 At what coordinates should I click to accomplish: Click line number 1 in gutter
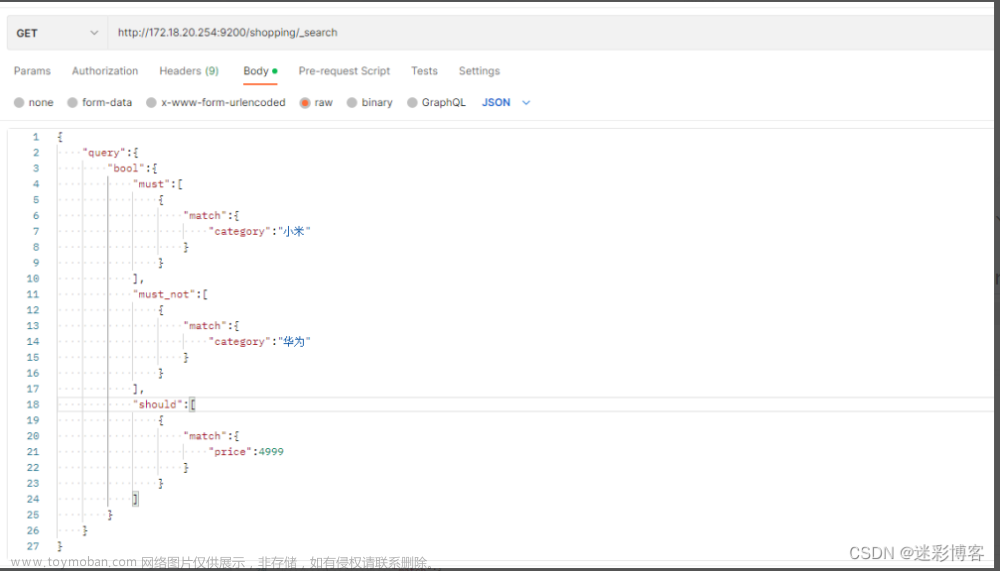[x=36, y=137]
